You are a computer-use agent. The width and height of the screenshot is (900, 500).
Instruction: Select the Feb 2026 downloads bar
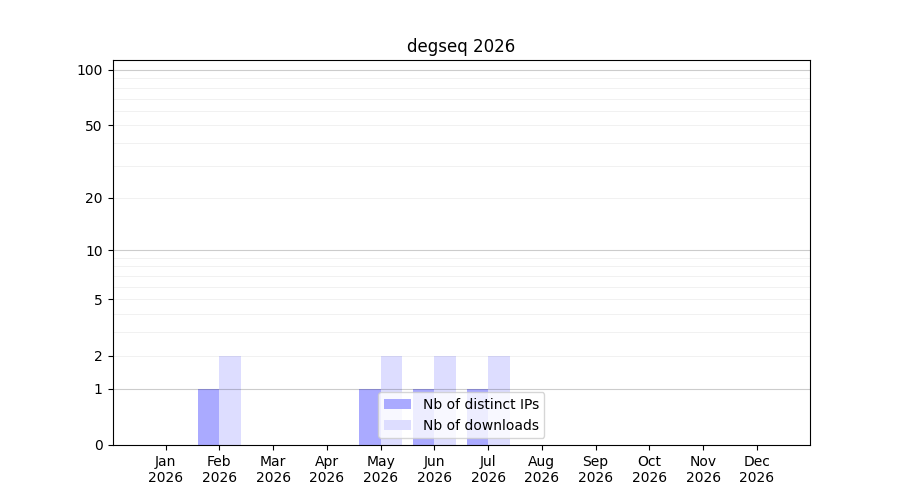(x=230, y=401)
